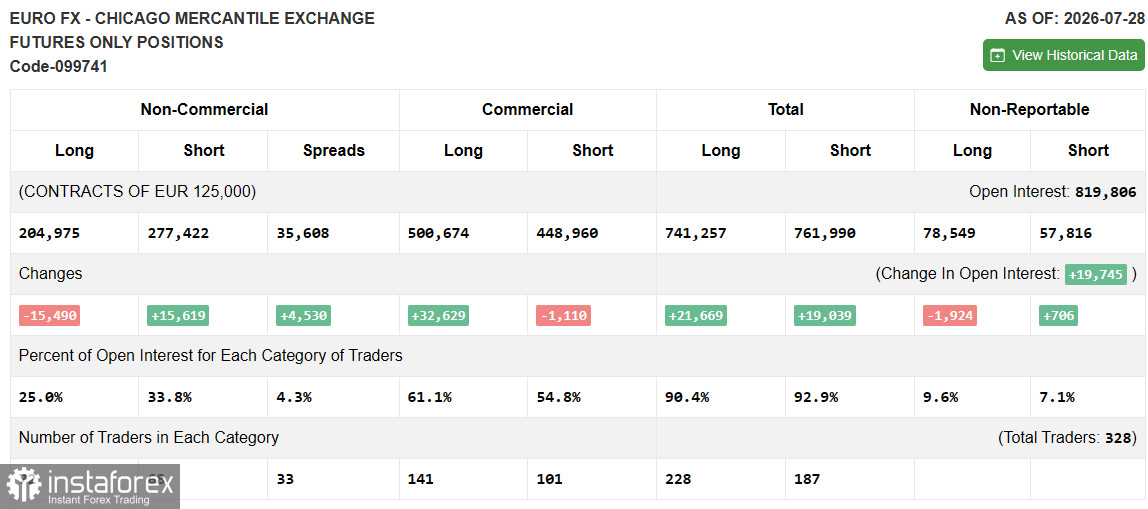Screen dimensions: 1148x509
Task: Click the instaforex watermark text
Action: (x=110, y=483)
